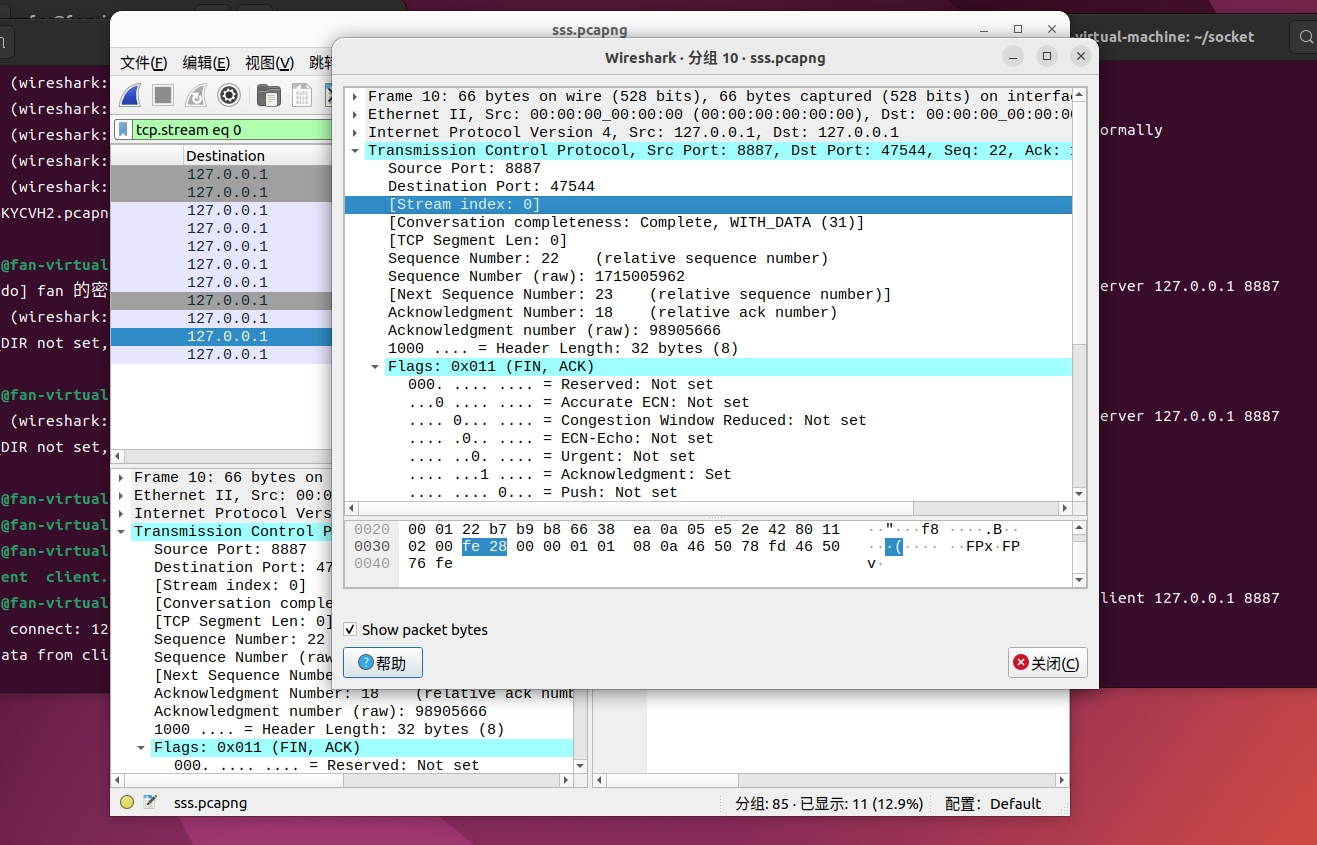
Task: Open the 视图(V) menu
Action: (267, 62)
